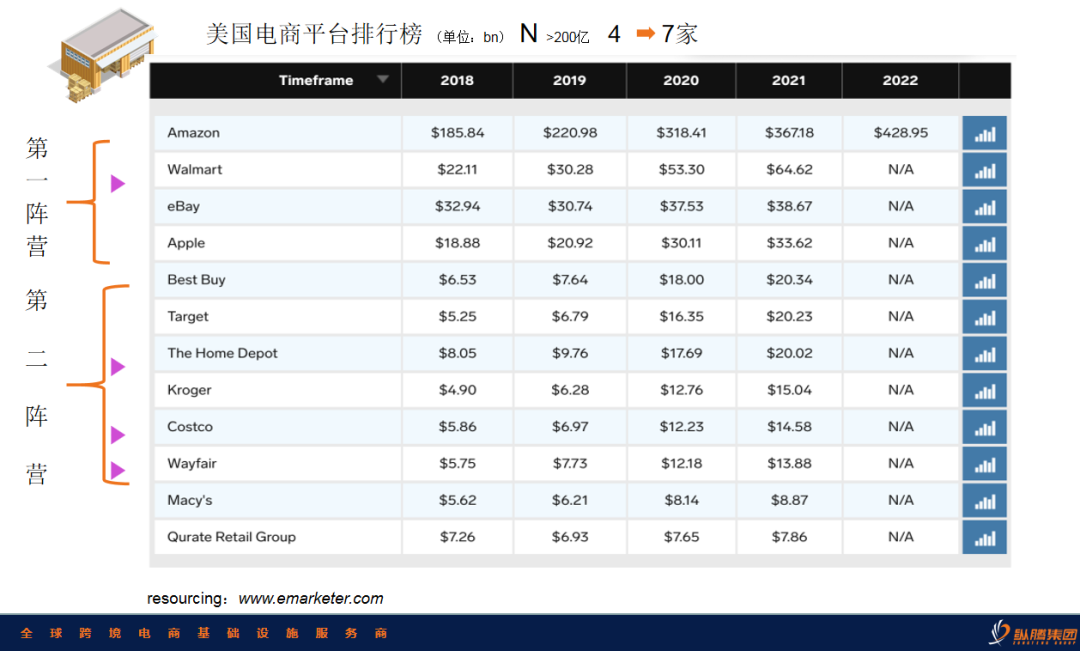Image resolution: width=1080 pixels, height=651 pixels.
Task: Open the bar chart icon for Target
Action: pos(984,317)
